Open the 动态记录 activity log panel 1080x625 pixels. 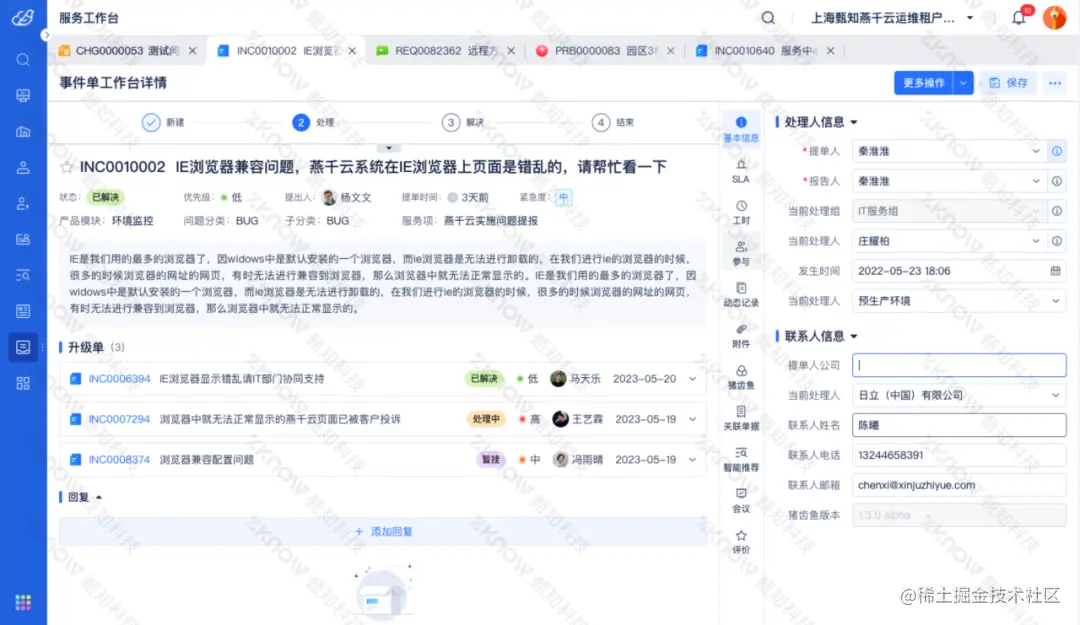[740, 295]
